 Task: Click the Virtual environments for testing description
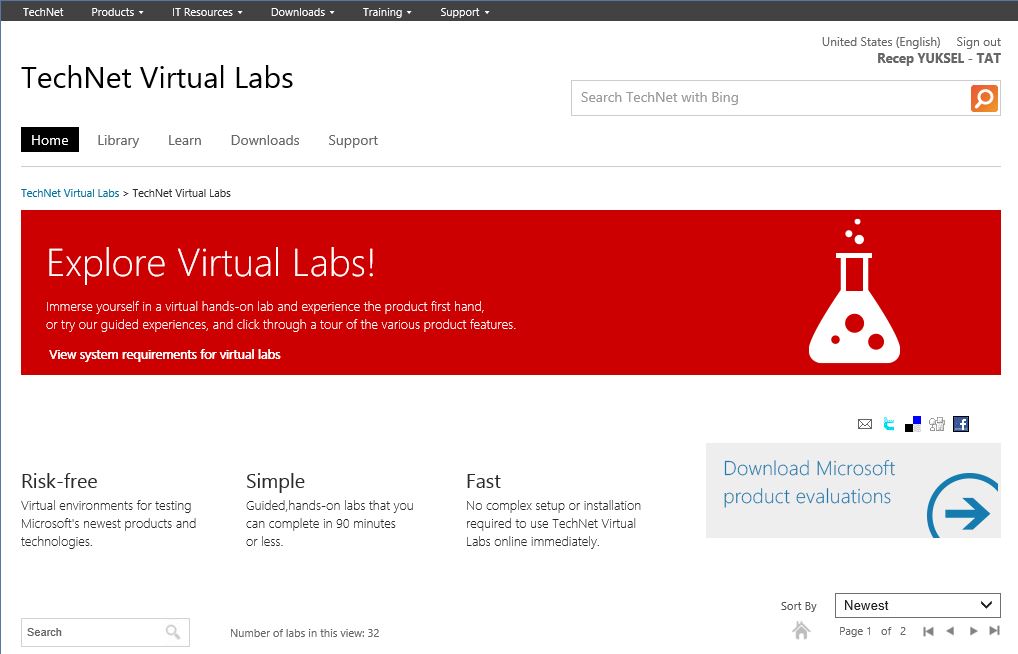pos(108,523)
